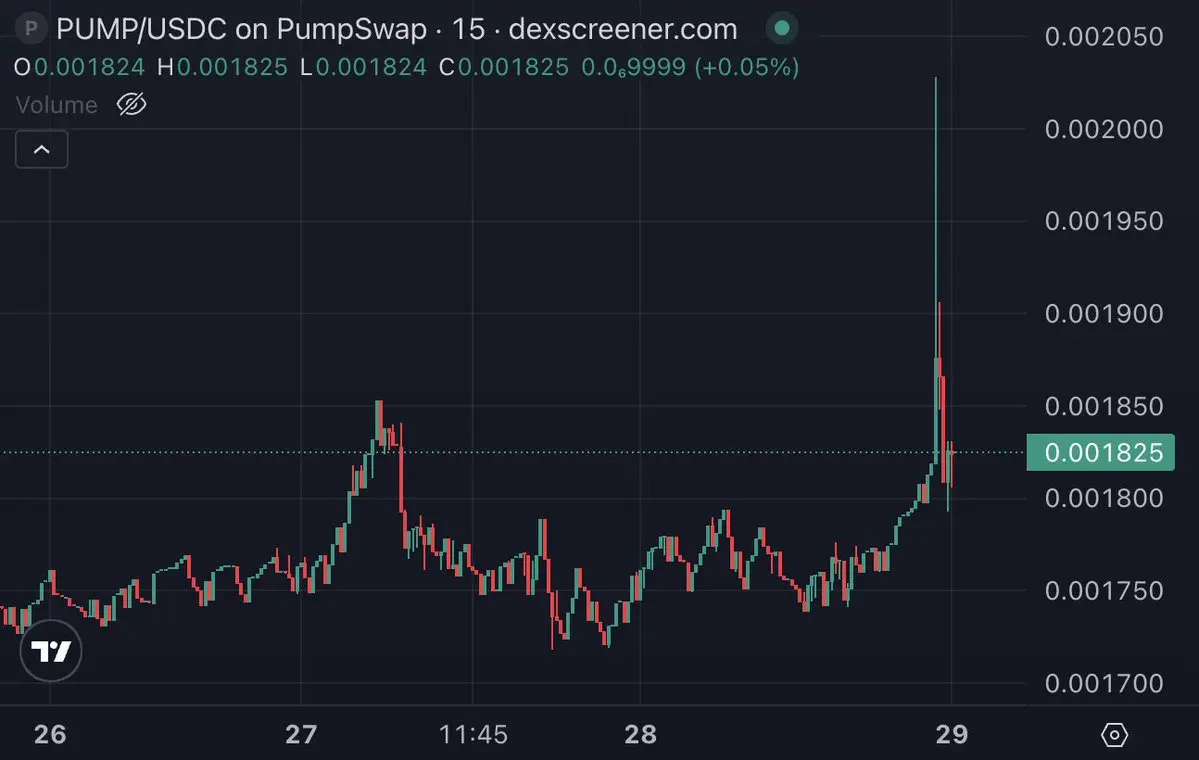This screenshot has width=1199, height=760.
Task: Open chart settings hexagon icon
Action: click(x=1114, y=735)
